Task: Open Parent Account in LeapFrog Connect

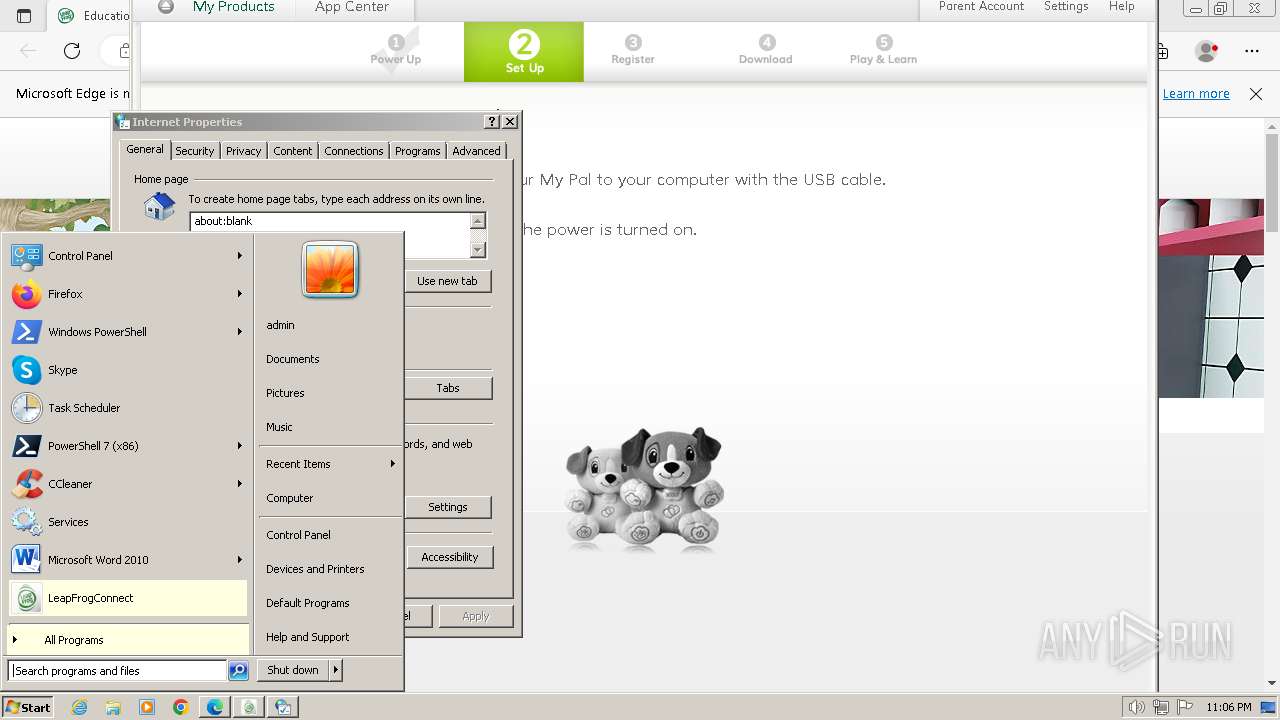Action: click(x=981, y=7)
